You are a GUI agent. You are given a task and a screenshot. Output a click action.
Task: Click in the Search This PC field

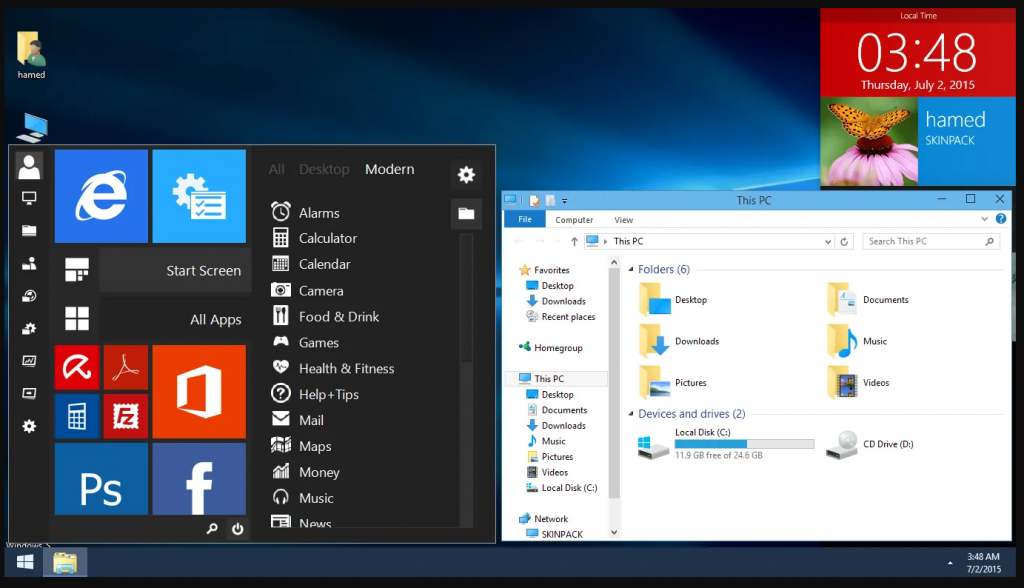click(931, 241)
